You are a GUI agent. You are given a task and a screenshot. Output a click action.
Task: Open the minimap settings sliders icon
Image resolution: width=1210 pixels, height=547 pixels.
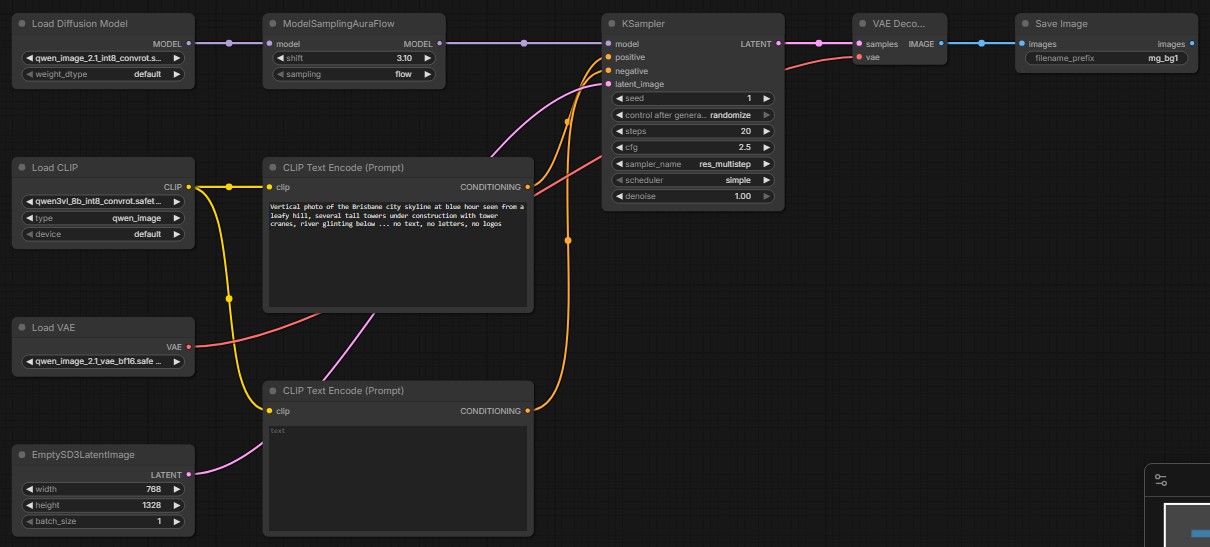click(x=1161, y=479)
